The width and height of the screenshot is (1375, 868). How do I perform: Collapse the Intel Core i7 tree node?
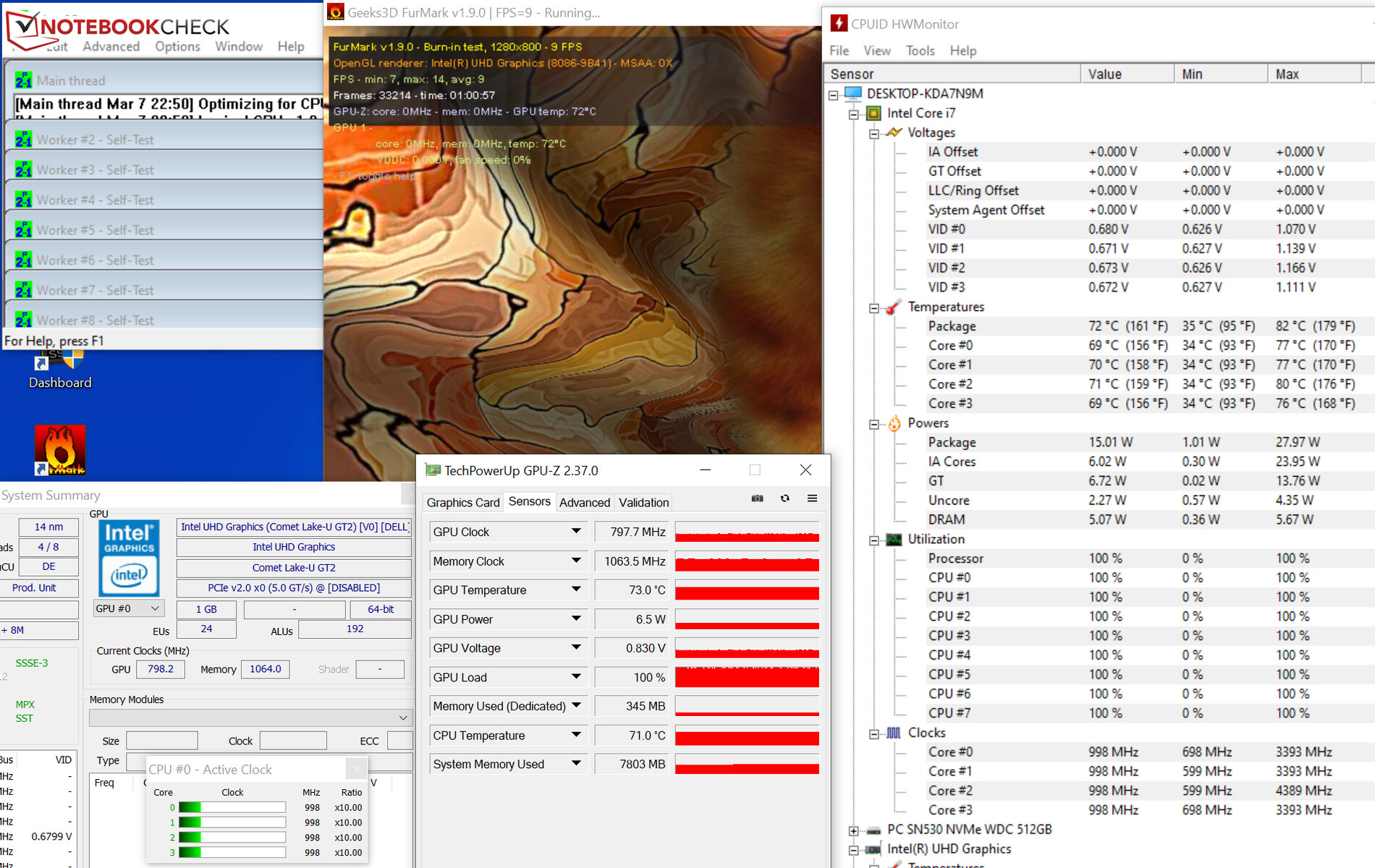tap(854, 114)
